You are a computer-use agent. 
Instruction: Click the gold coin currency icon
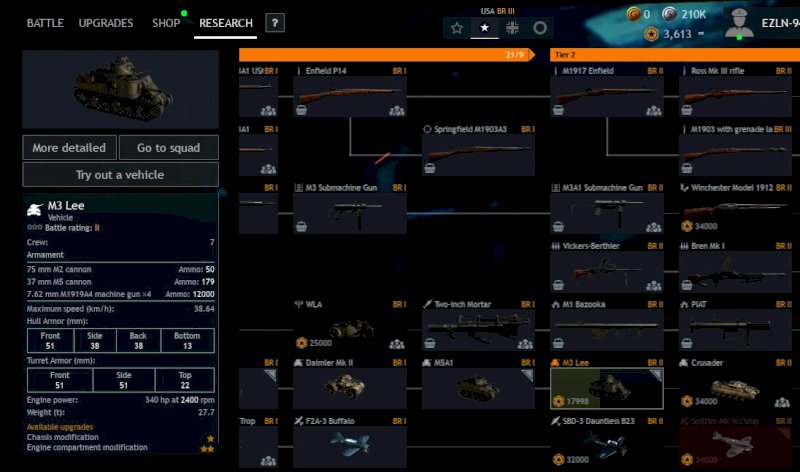633,14
